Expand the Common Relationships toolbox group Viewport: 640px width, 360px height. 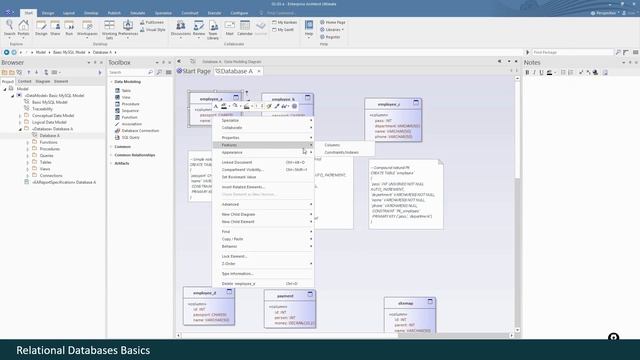[111, 155]
